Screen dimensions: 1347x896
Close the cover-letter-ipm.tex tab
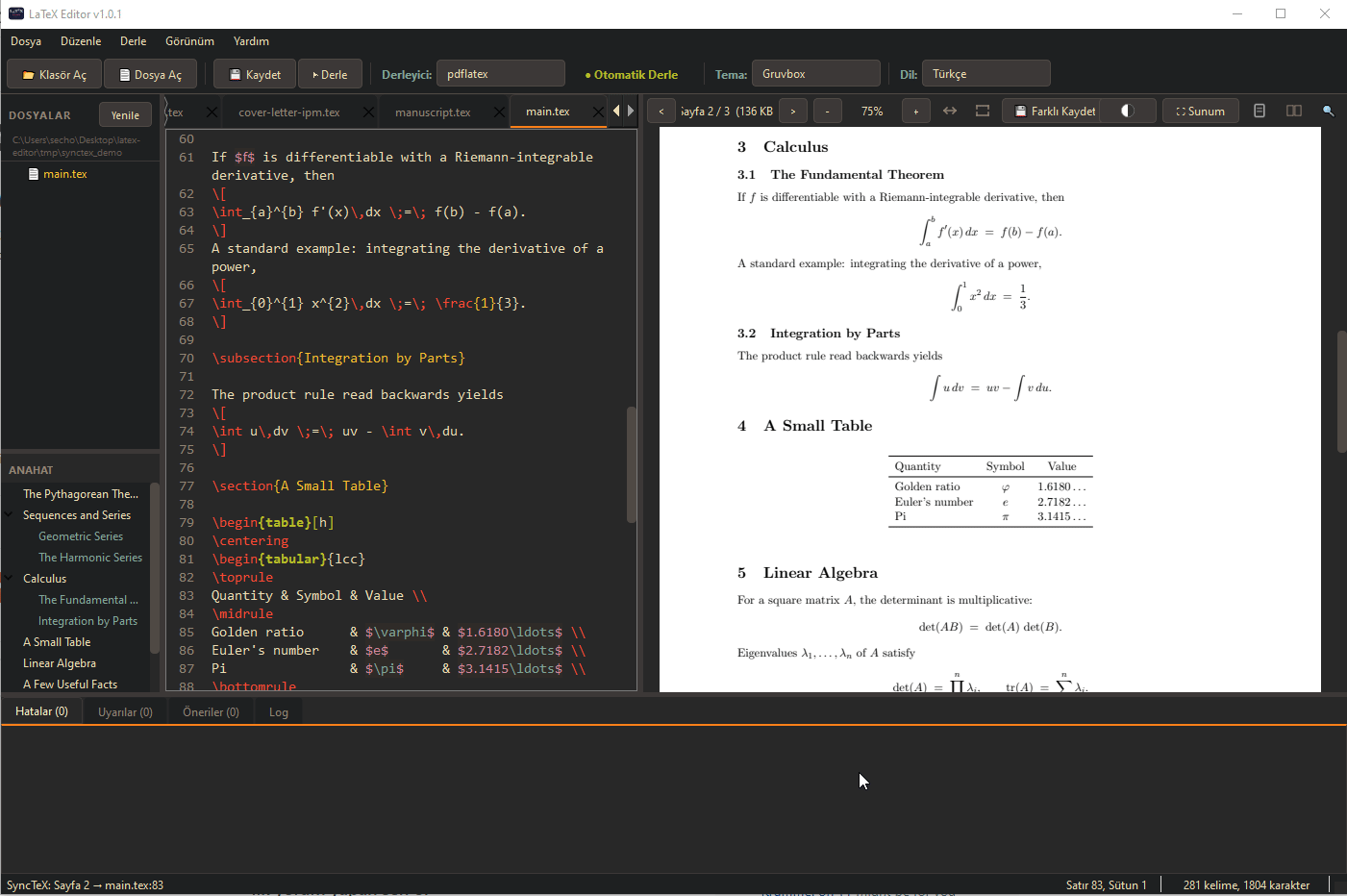(x=368, y=112)
